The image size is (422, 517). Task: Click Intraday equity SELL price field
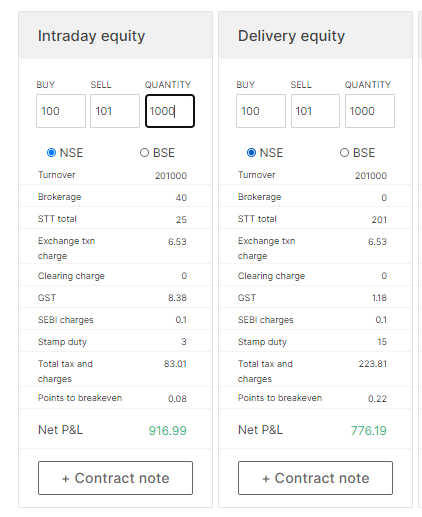[x=115, y=111]
